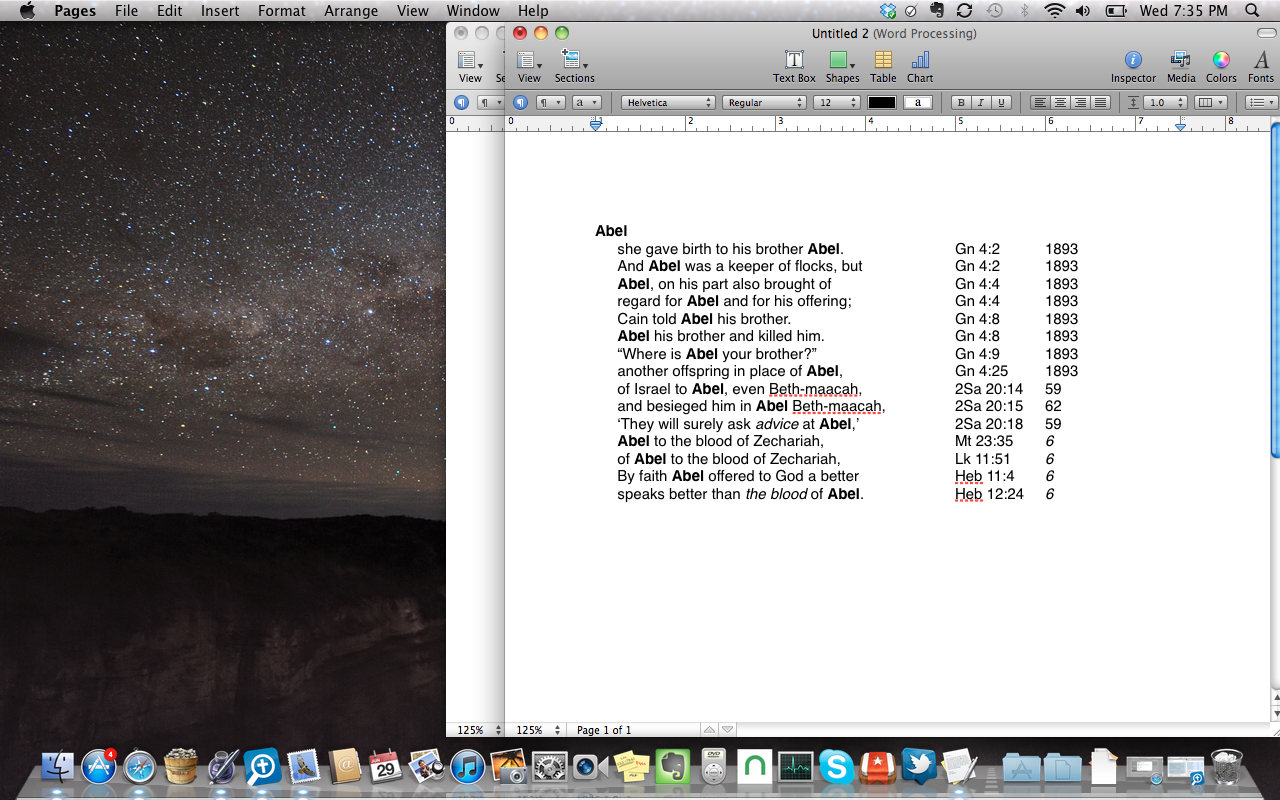Open the list style dropdown
This screenshot has width=1280, height=800.
click(x=1262, y=102)
